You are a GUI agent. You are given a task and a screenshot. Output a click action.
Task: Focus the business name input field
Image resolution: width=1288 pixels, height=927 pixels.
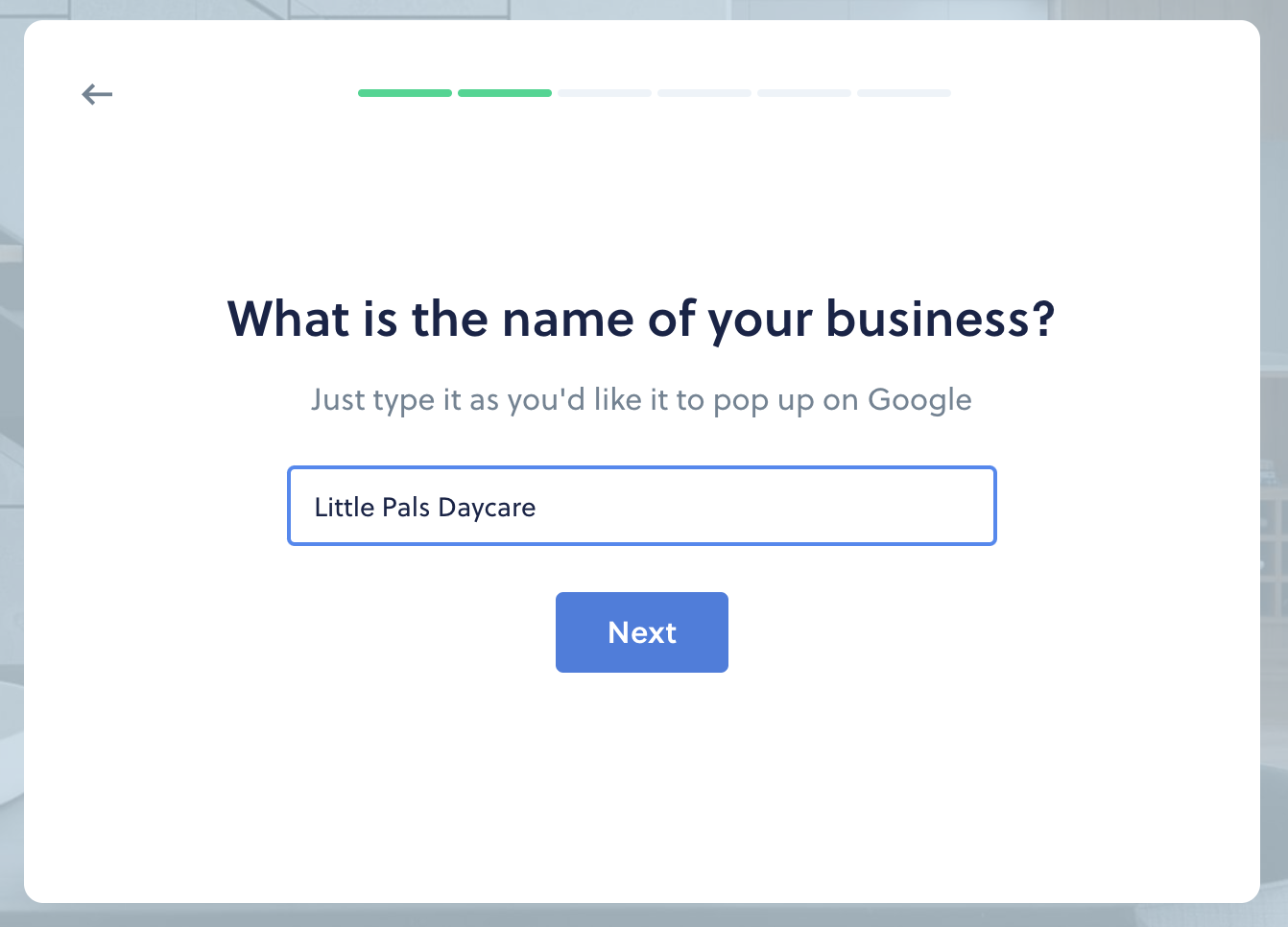pos(642,506)
